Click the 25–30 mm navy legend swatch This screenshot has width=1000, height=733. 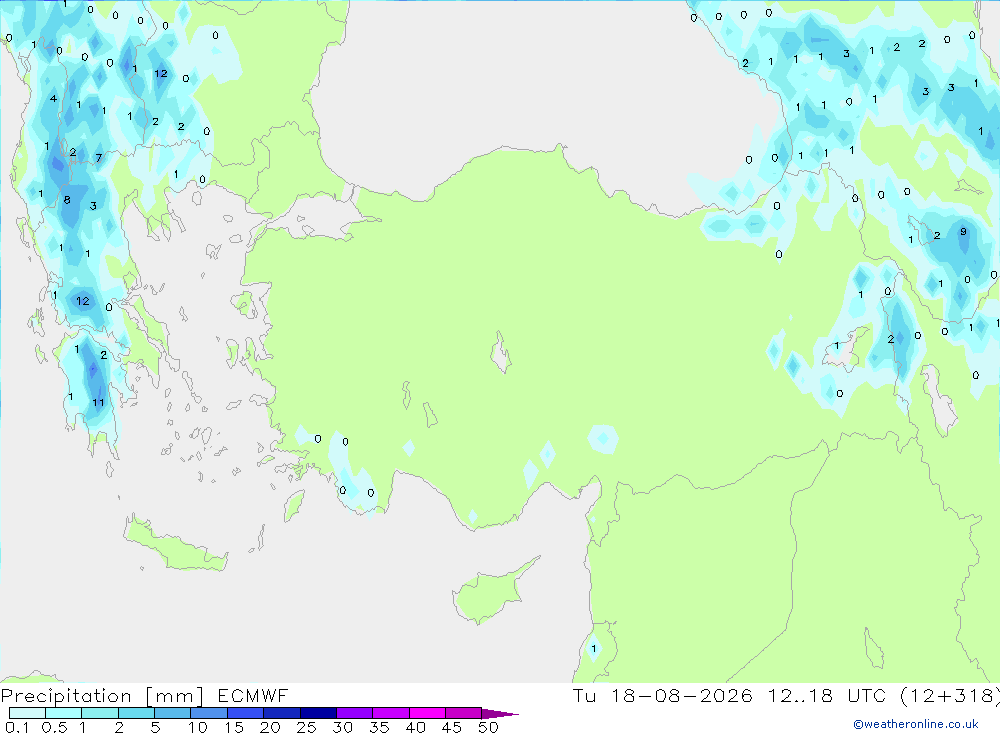[318, 713]
